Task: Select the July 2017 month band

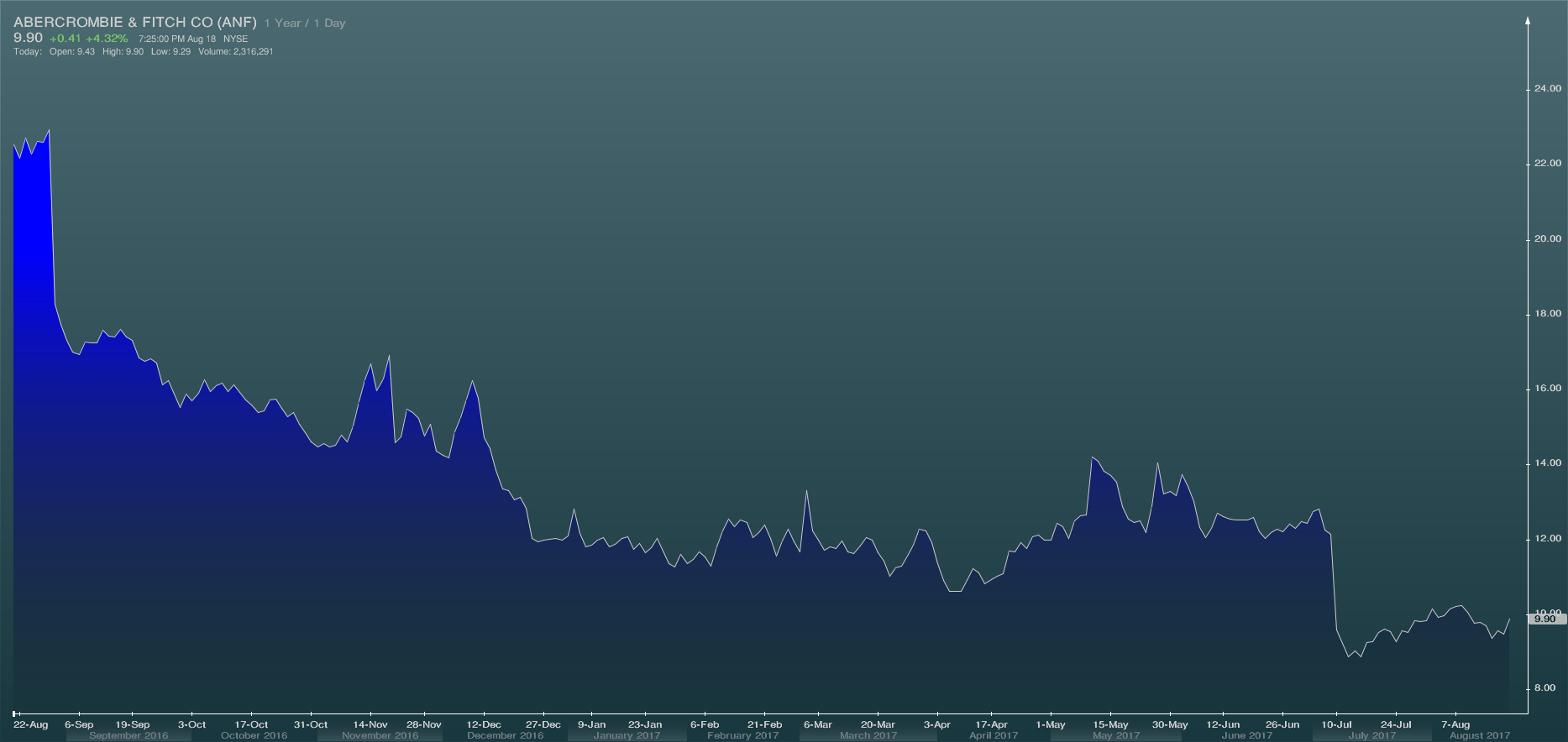Action: click(x=1372, y=735)
